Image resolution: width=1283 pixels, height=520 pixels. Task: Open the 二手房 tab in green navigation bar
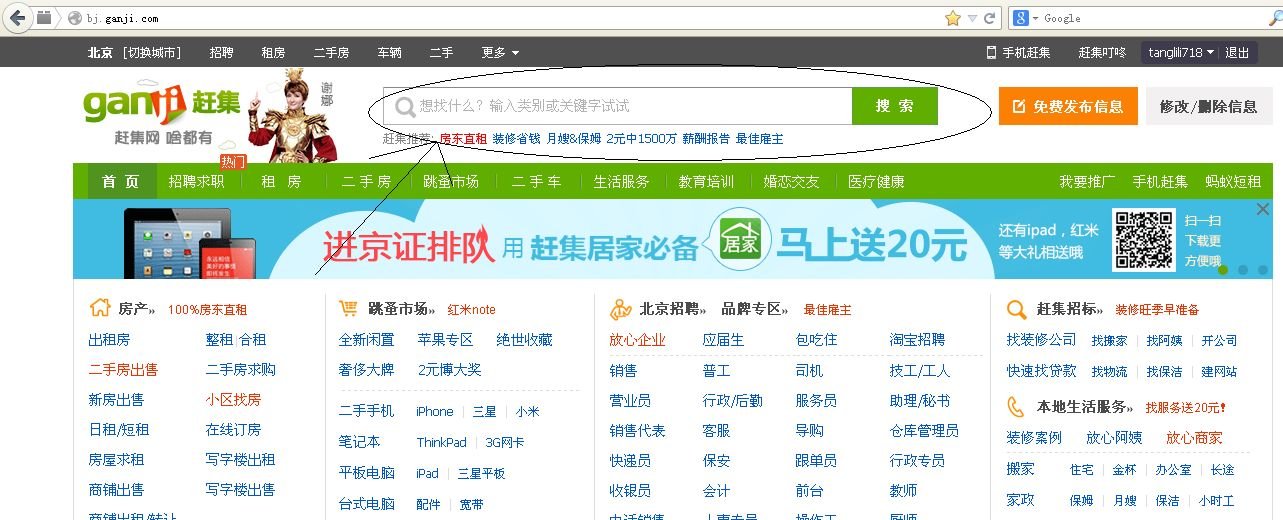(366, 181)
